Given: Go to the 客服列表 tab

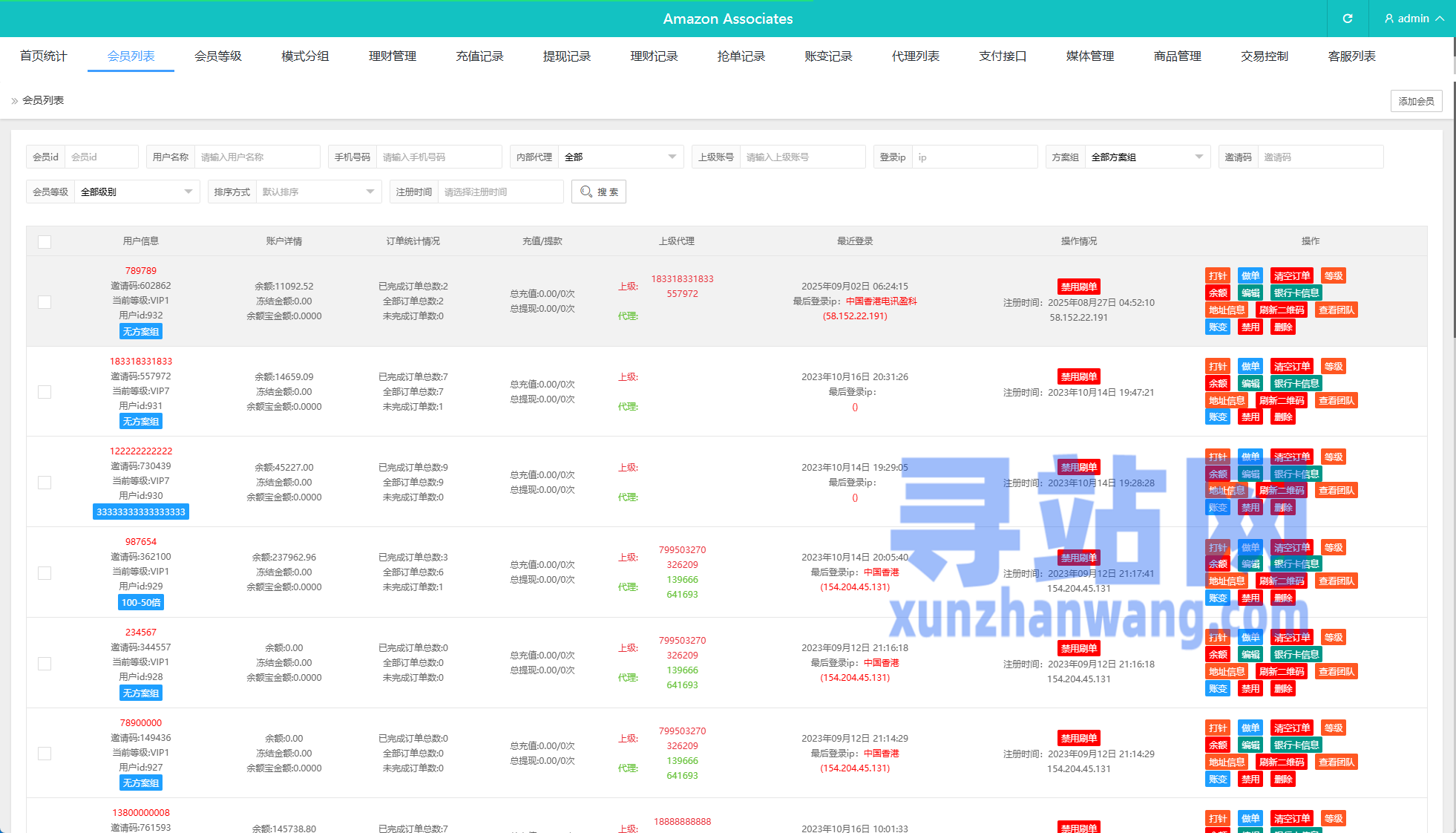Looking at the screenshot, I should [x=1352, y=56].
